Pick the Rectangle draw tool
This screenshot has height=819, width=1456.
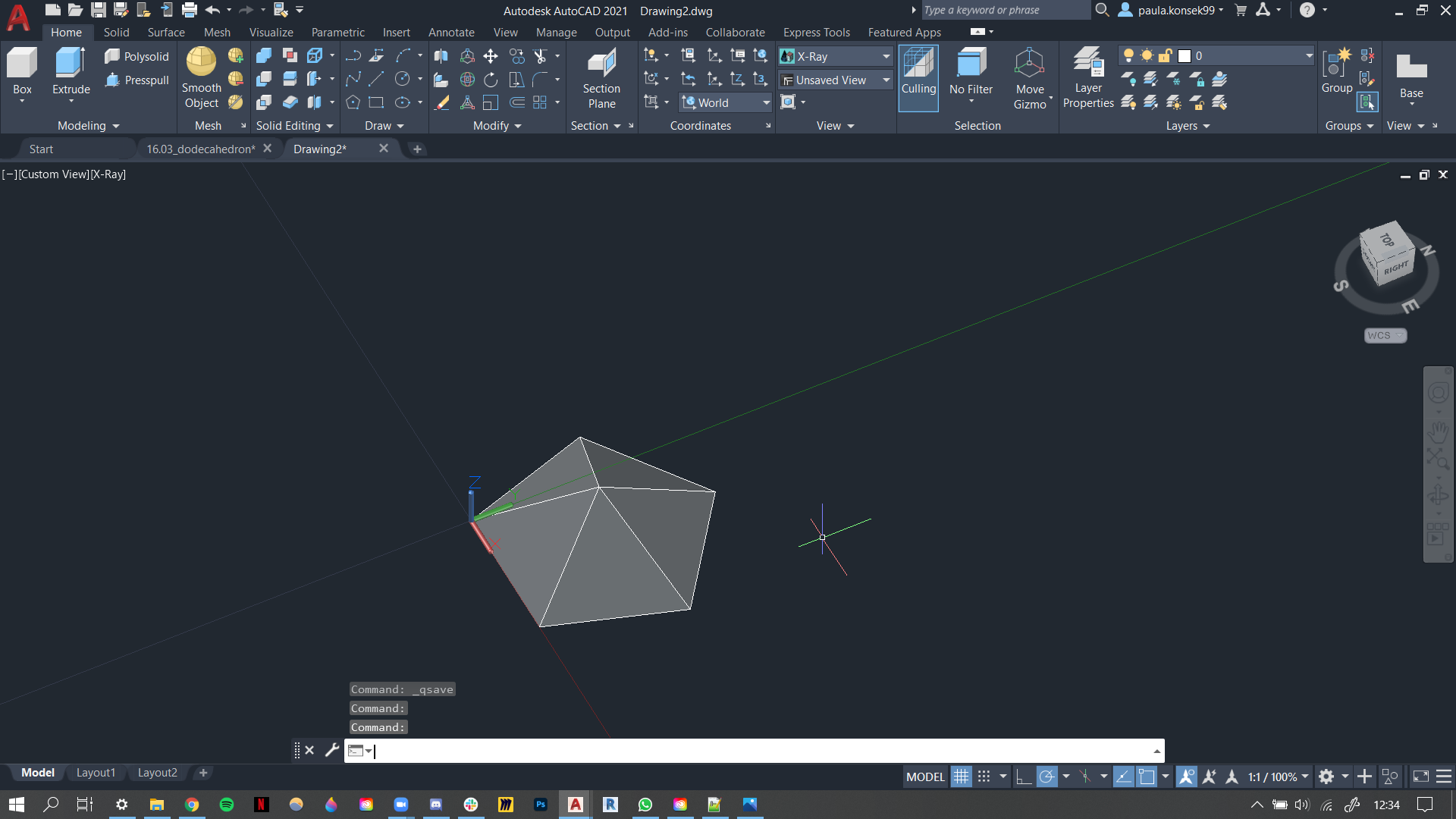(376, 102)
